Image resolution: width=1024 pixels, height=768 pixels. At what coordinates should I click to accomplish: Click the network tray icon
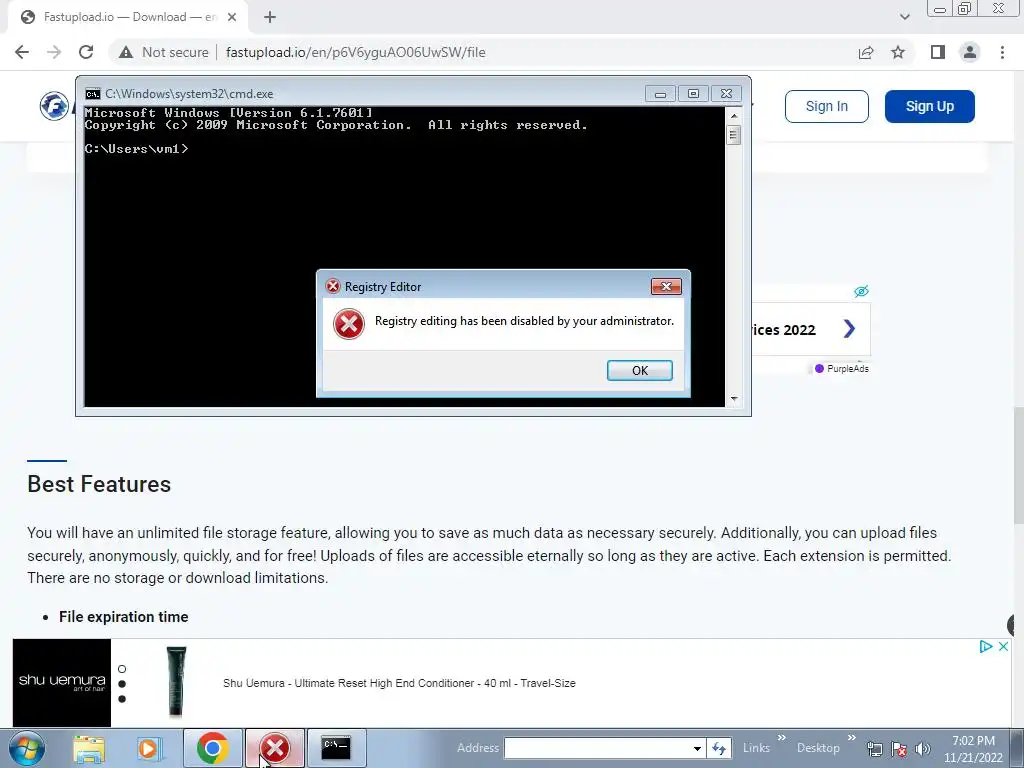[x=874, y=749]
